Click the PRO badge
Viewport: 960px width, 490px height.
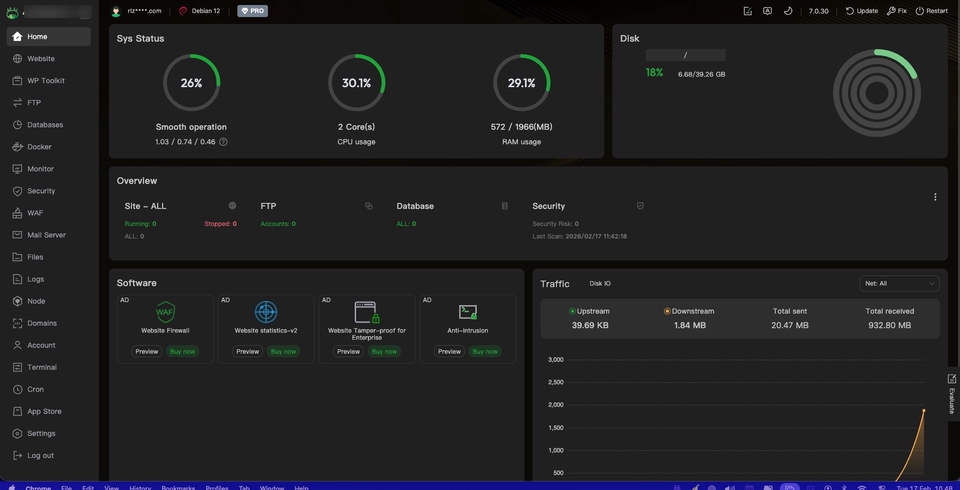click(x=252, y=11)
